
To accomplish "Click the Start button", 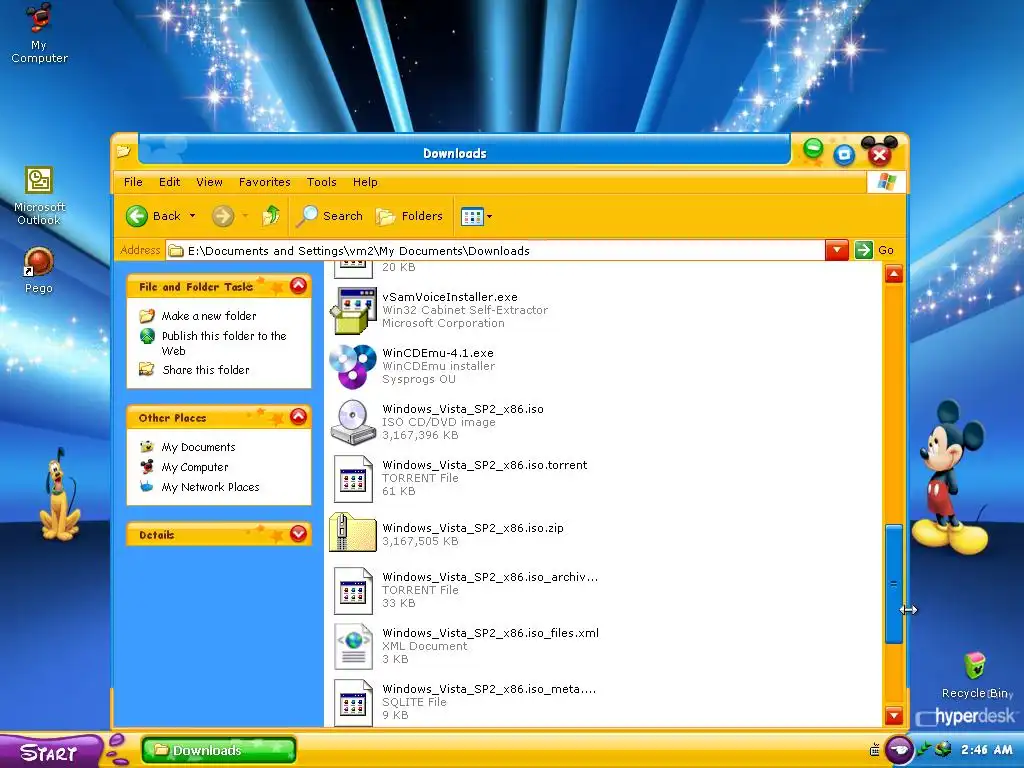I will [x=51, y=751].
